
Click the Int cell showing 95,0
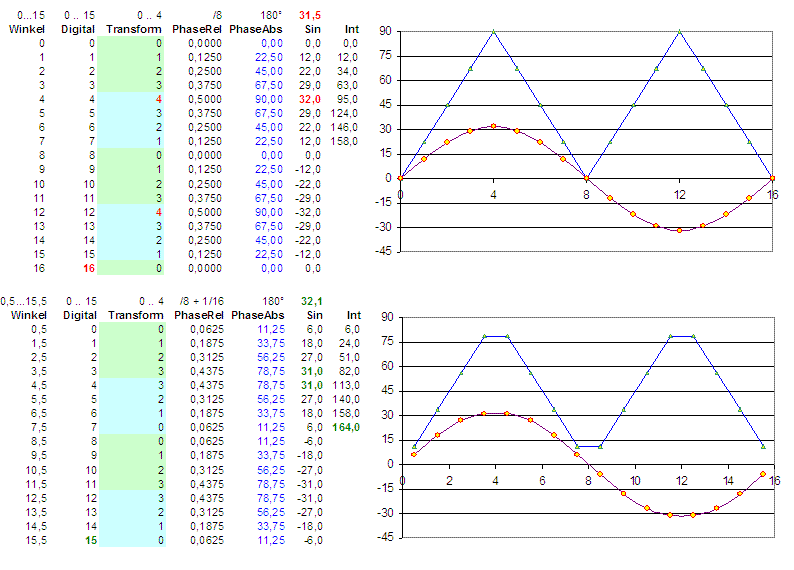point(347,99)
